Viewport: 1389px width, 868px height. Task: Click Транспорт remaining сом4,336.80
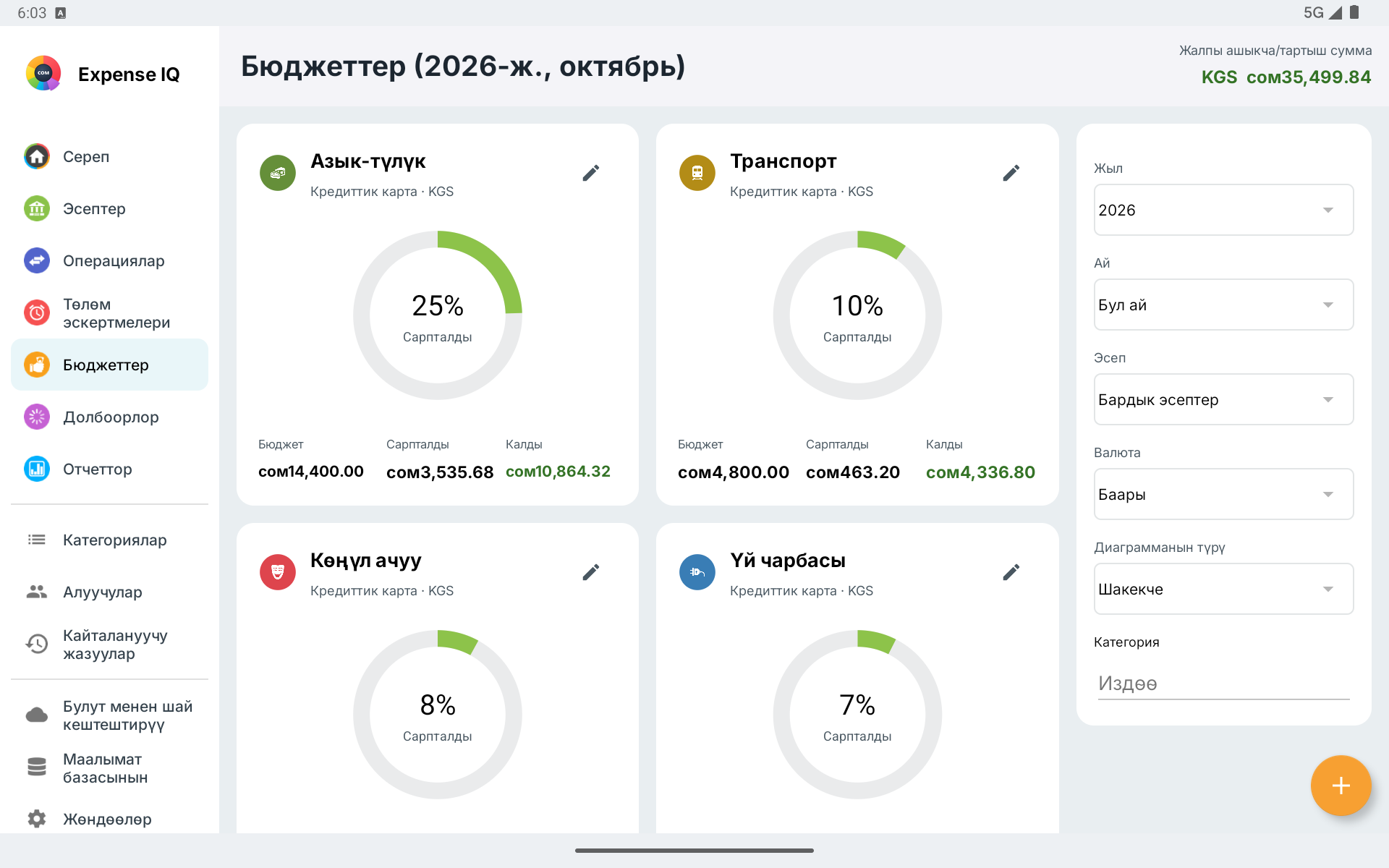980,472
